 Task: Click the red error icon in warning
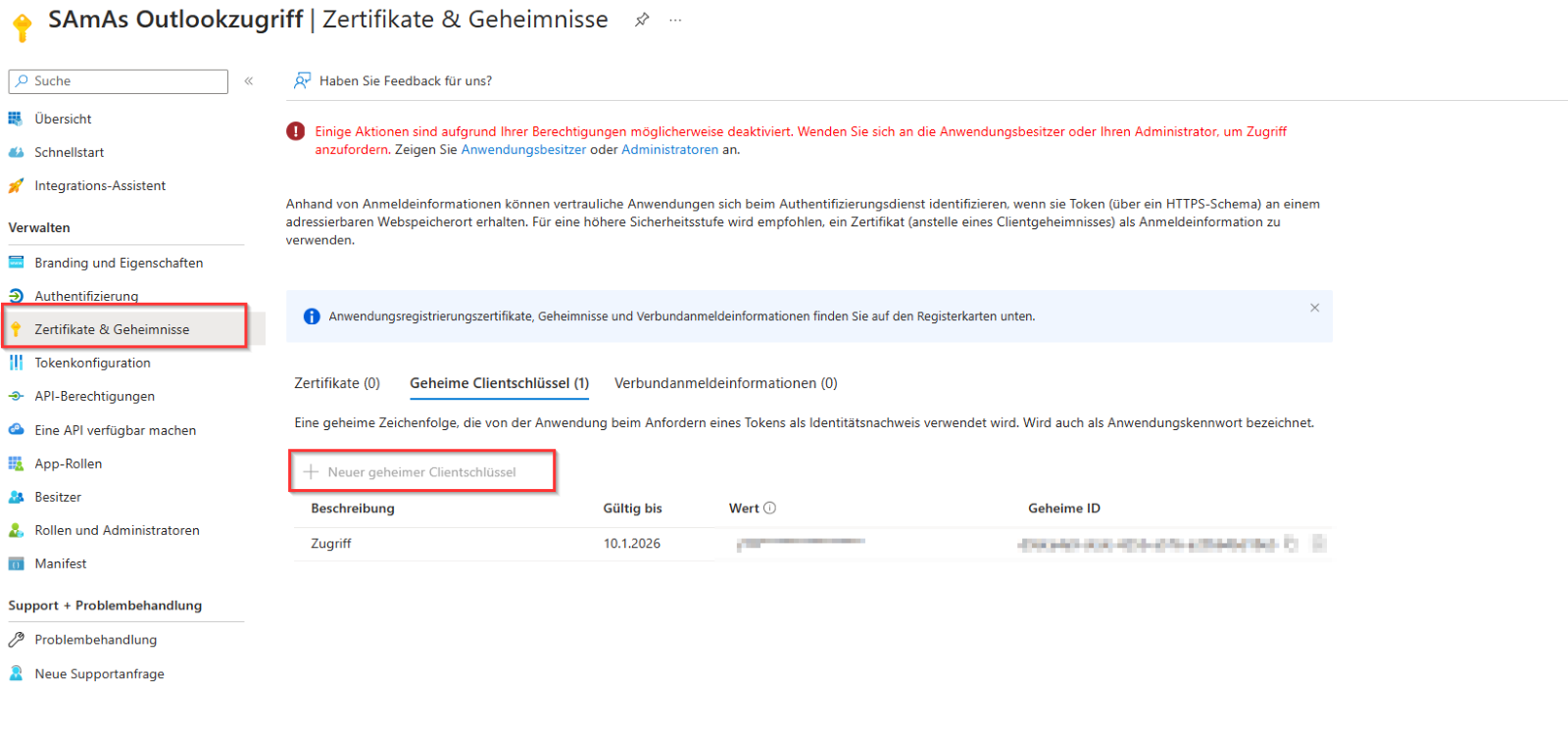pyautogui.click(x=295, y=131)
